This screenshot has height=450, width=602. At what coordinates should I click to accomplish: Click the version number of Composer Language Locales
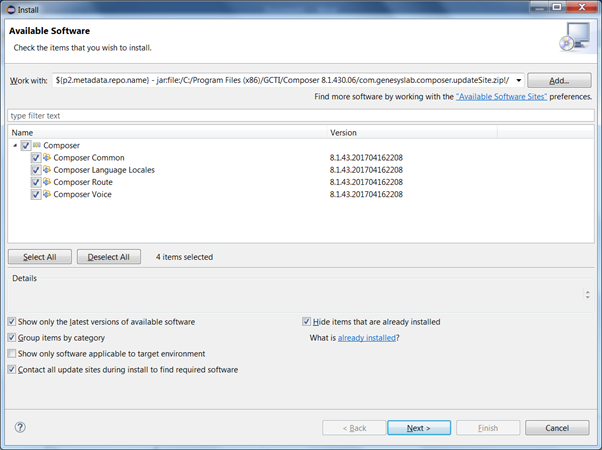[366, 170]
